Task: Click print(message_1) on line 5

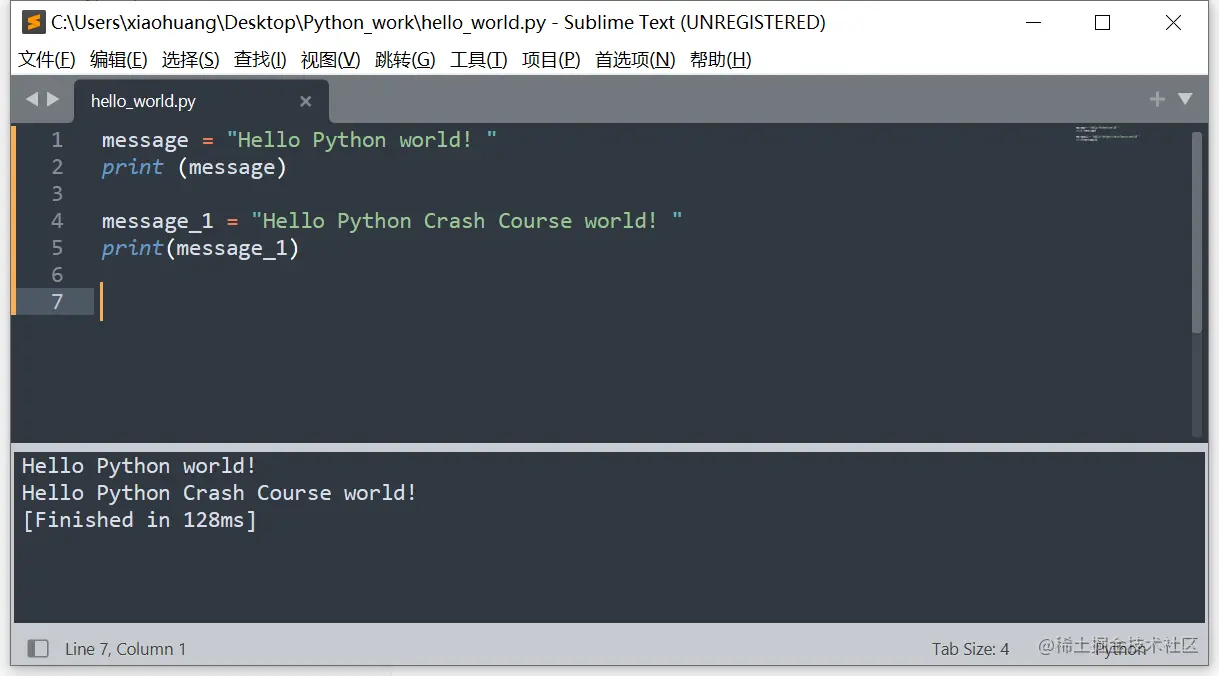Action: 200,248
